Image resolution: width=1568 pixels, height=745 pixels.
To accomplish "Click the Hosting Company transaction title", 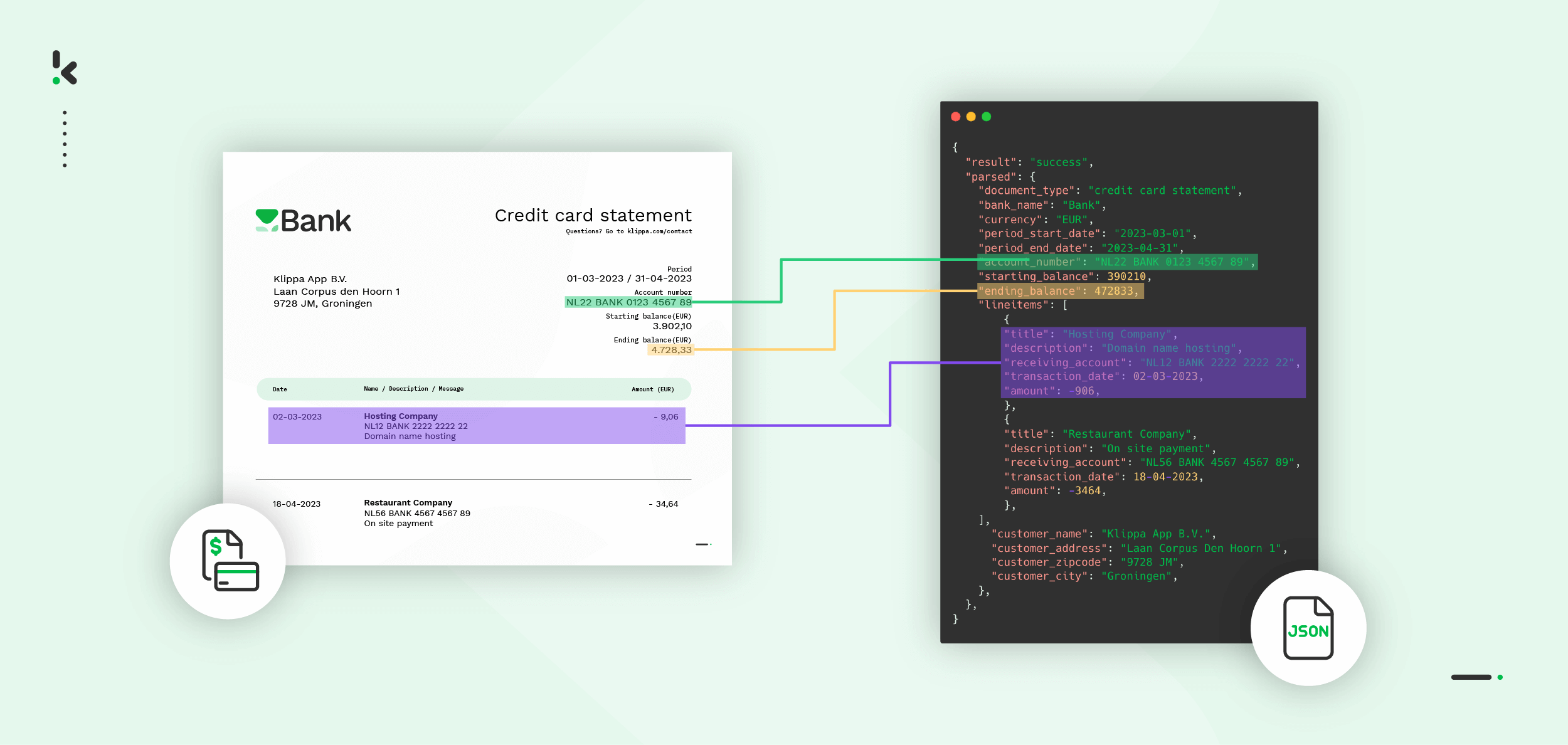I will click(401, 416).
